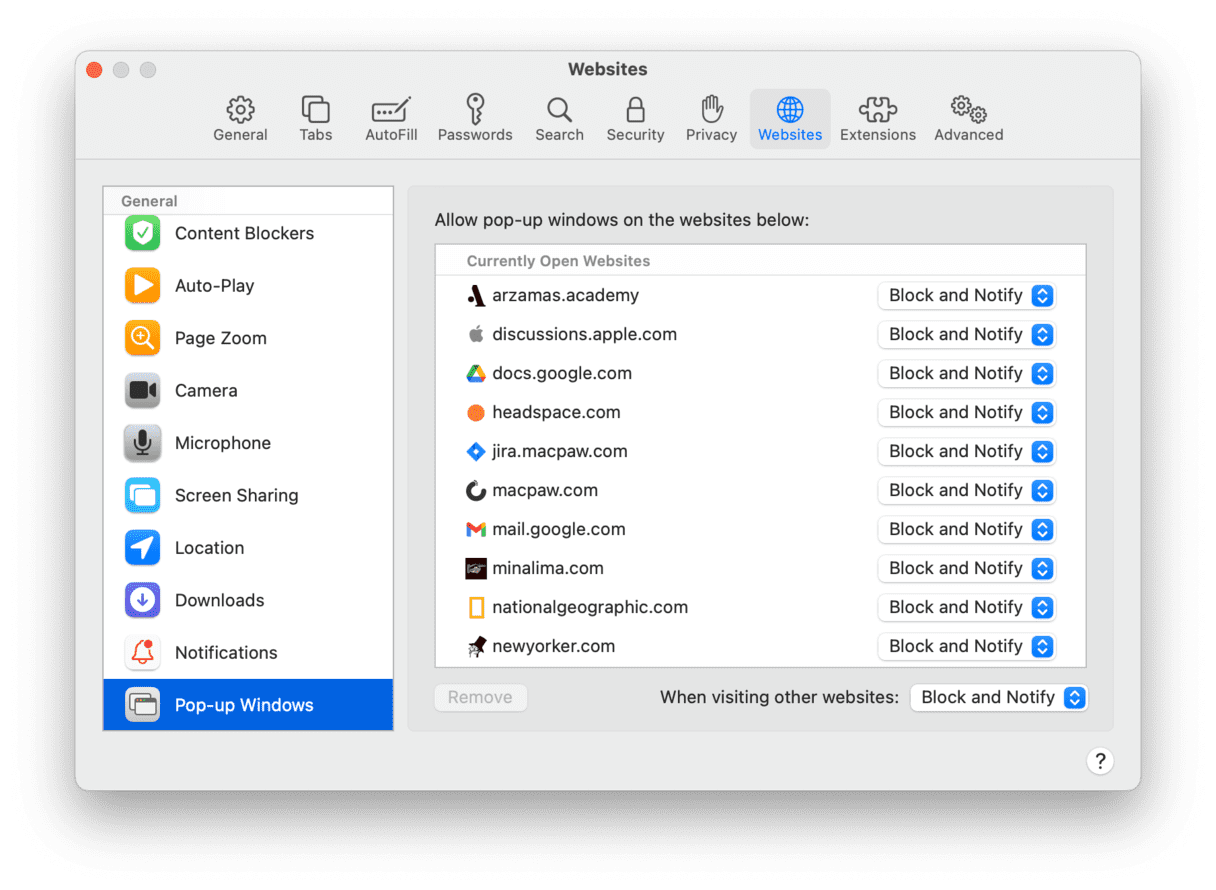Change pop-up setting for mail.google.com

click(x=966, y=529)
